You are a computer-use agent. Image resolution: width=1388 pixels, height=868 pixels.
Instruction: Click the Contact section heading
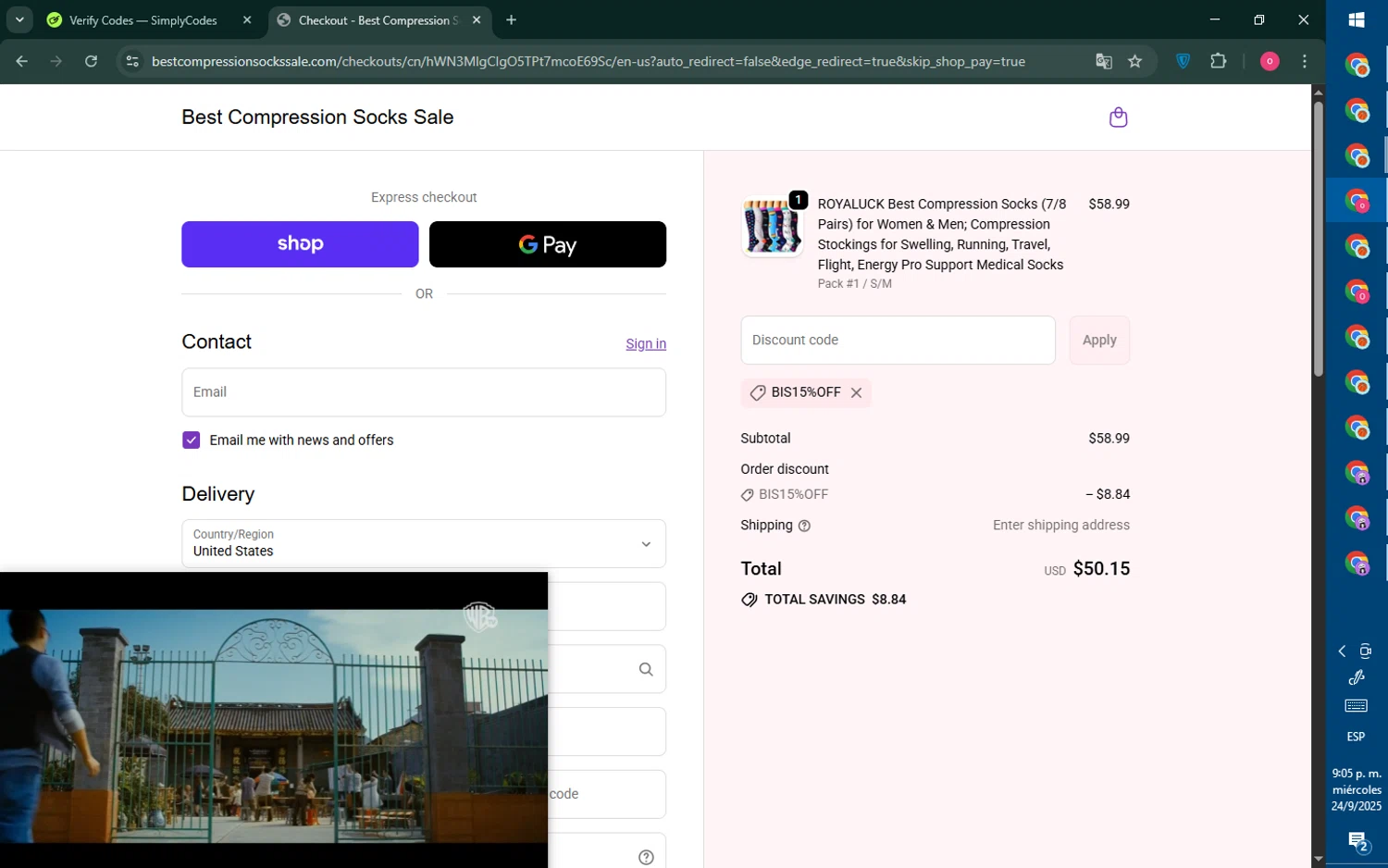point(217,341)
